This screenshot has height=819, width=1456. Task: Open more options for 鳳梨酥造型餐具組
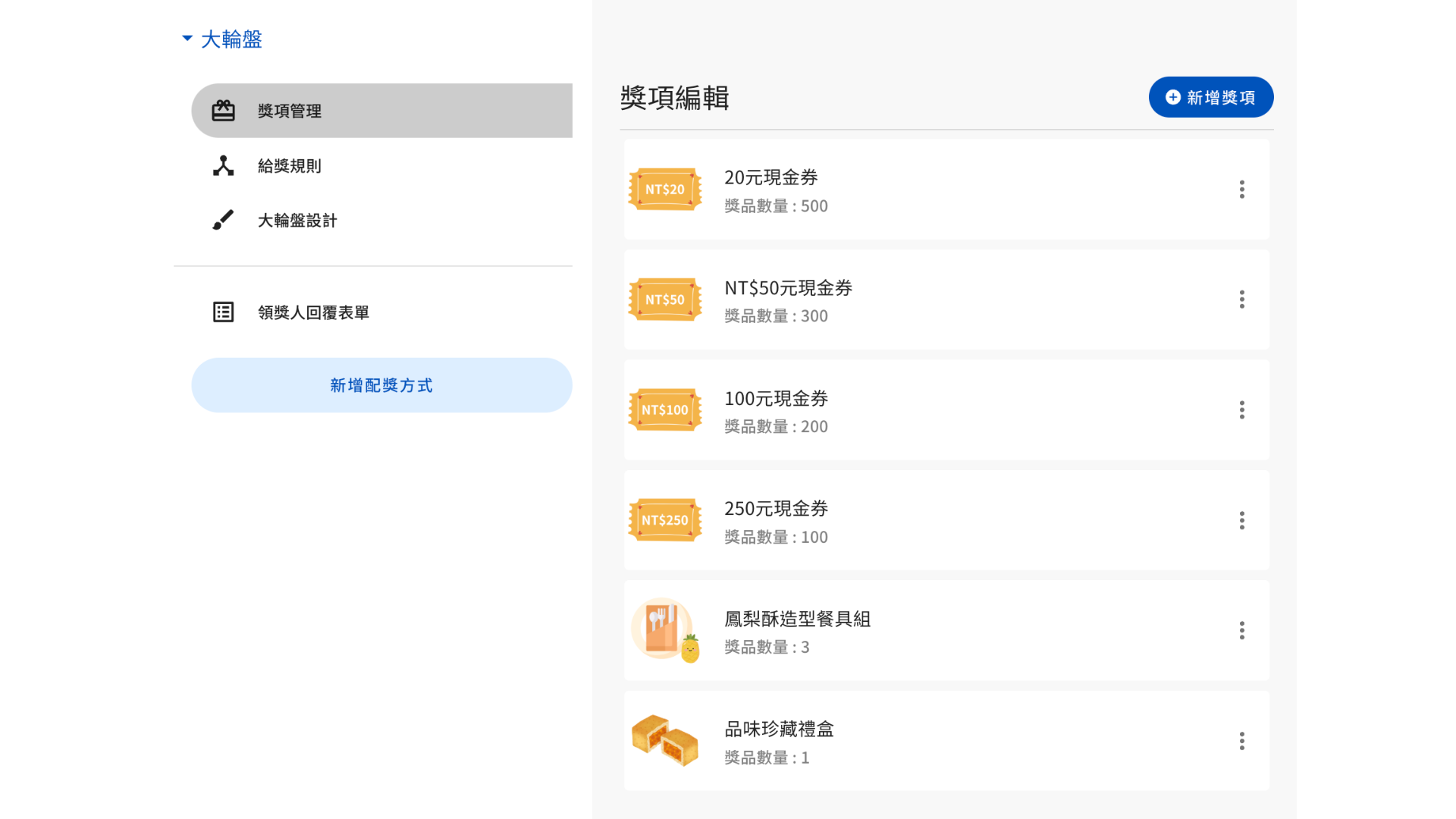tap(1241, 631)
